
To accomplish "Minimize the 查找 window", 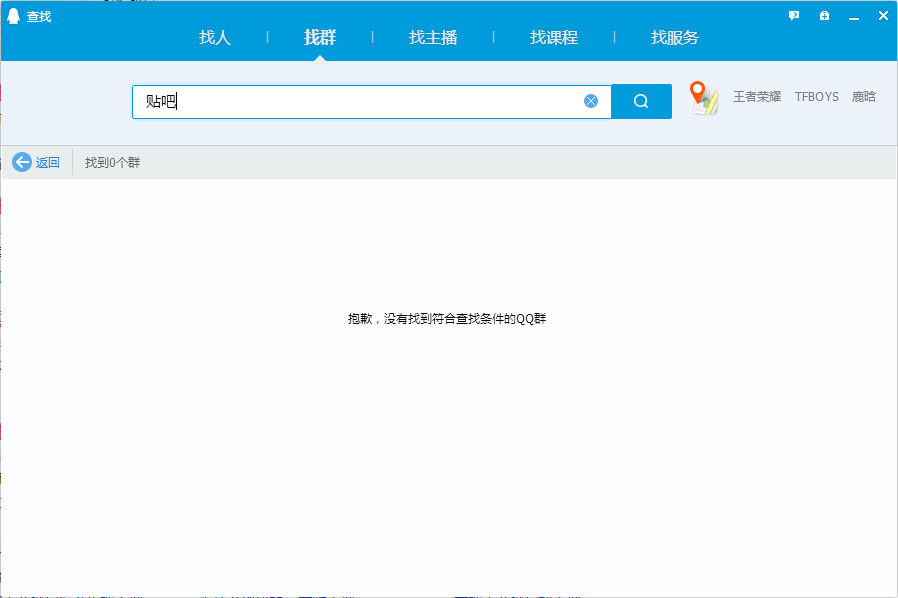I will pos(854,17).
